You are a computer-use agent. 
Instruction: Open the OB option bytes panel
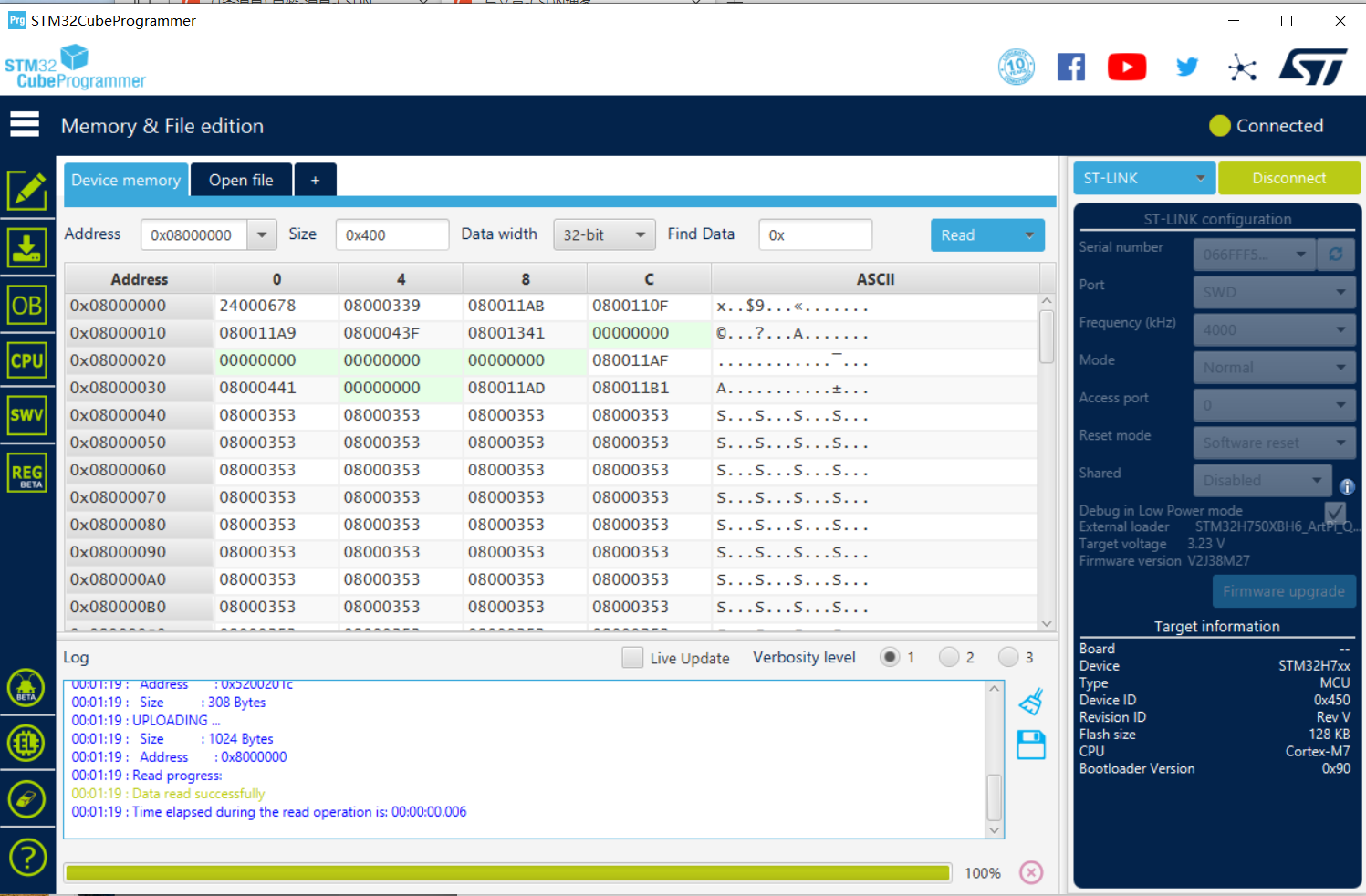[x=27, y=305]
